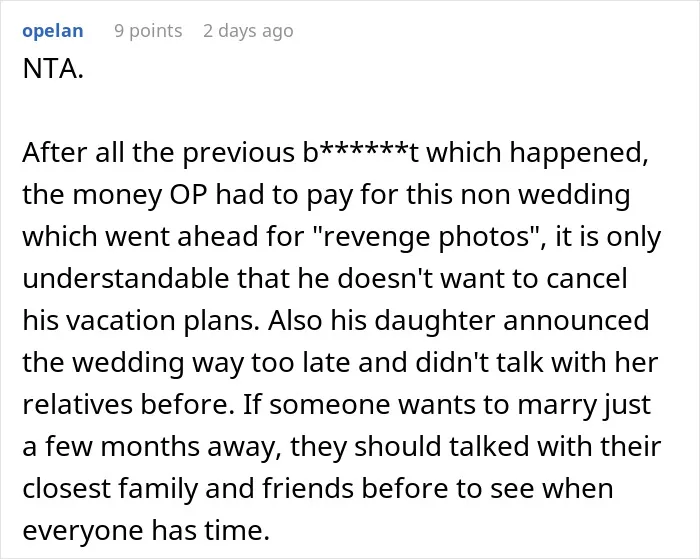Open the 2 days ago timestamp permalink
The width and height of the screenshot is (700, 559).
(x=248, y=31)
